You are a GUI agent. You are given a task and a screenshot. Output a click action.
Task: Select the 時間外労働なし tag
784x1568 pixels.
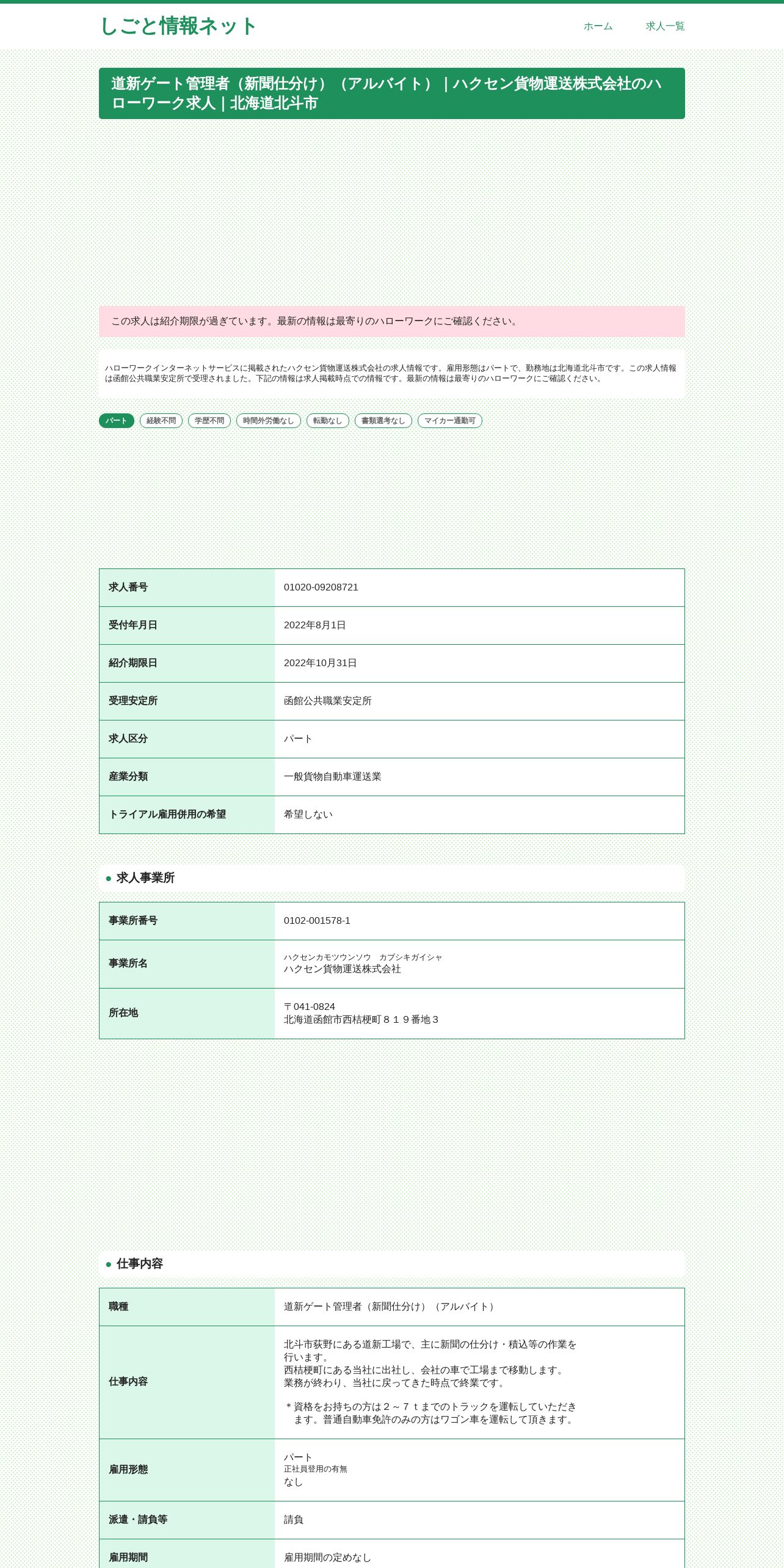pos(269,421)
